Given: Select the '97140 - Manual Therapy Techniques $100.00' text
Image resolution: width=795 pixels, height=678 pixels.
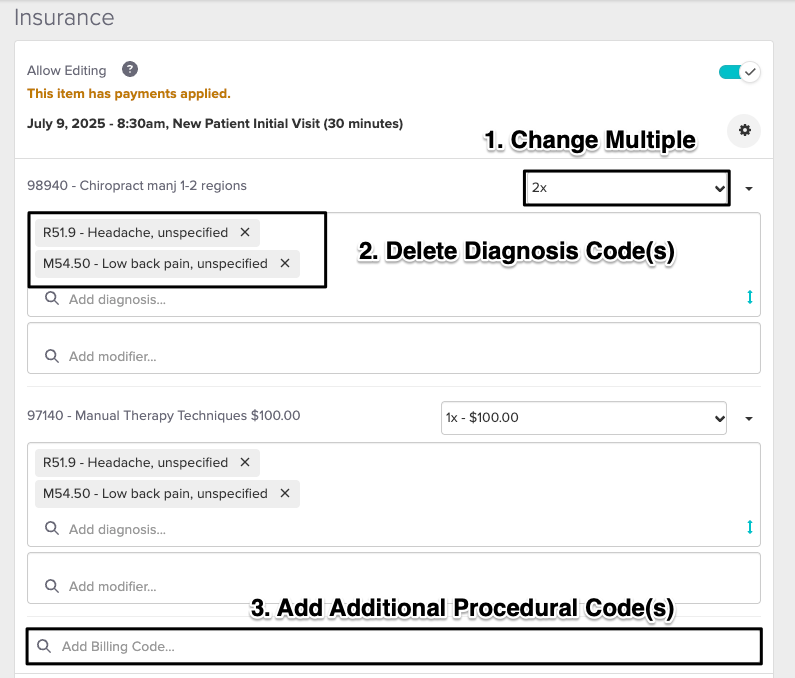Looking at the screenshot, I should coord(164,416).
